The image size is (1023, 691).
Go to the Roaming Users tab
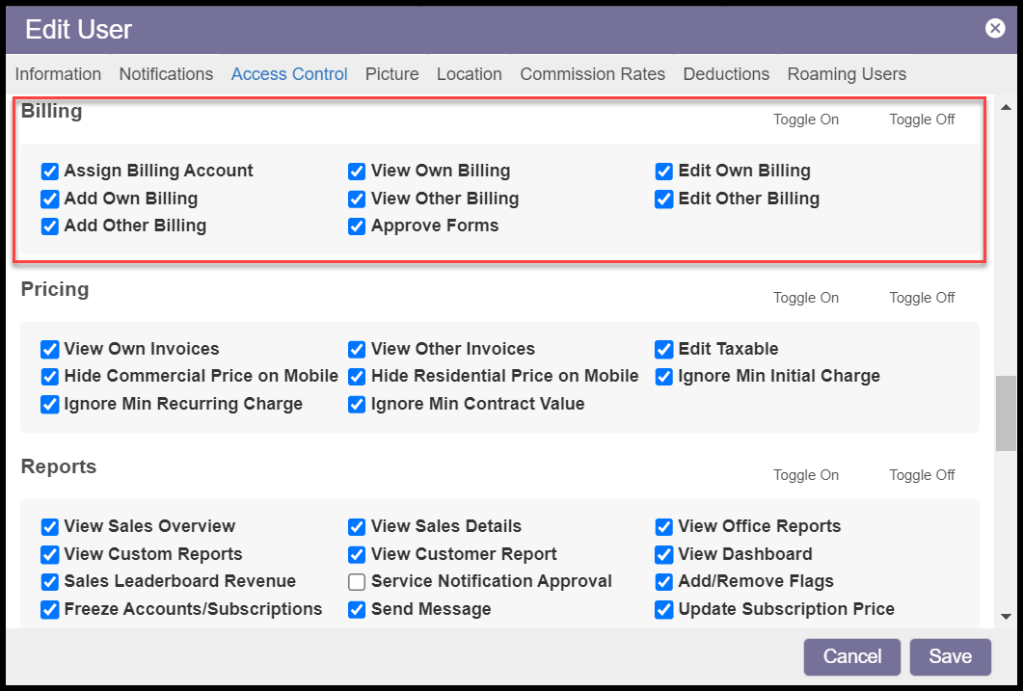click(846, 74)
